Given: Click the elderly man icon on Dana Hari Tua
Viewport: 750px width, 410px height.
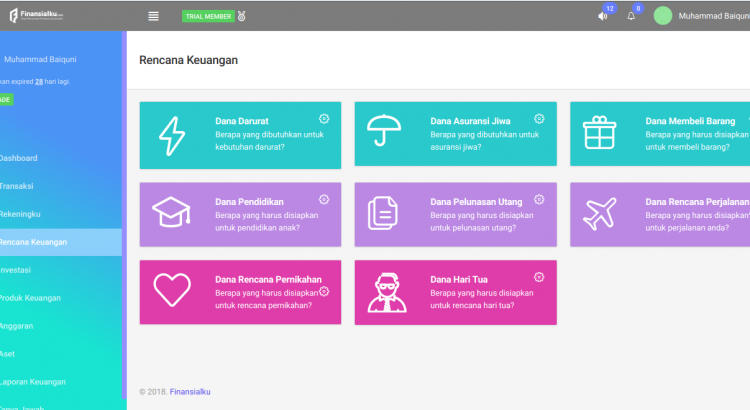Looking at the screenshot, I should (387, 293).
